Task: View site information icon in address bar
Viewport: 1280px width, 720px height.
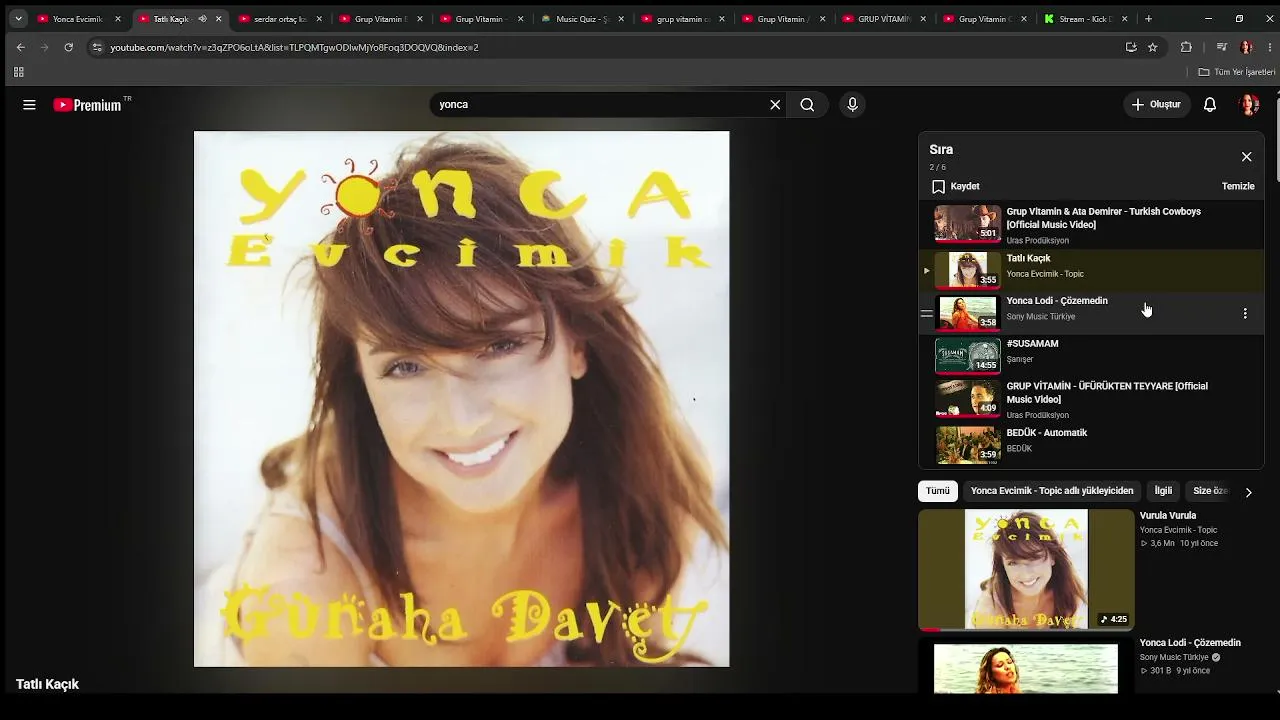Action: (97, 47)
